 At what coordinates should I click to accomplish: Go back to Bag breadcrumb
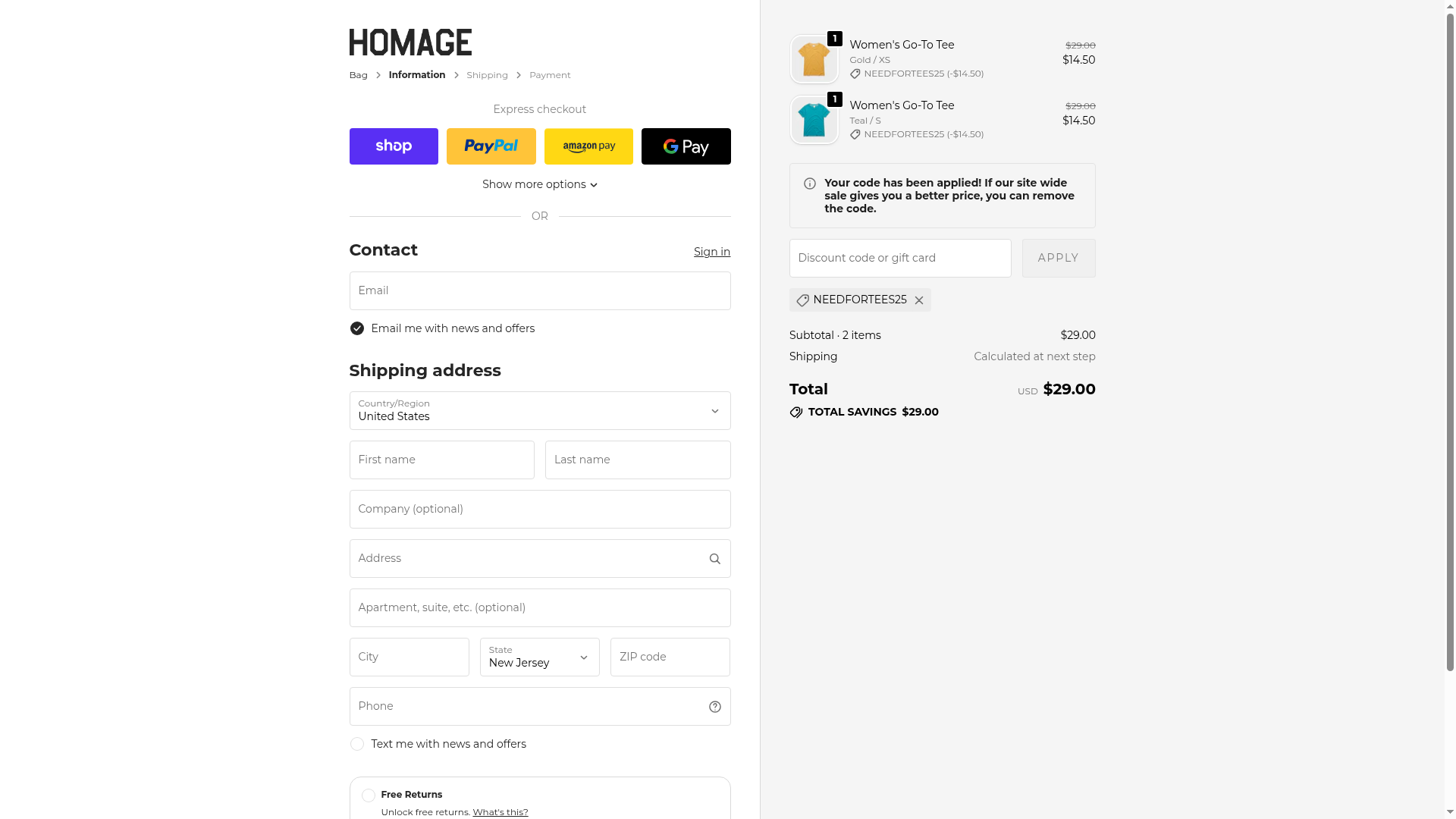[358, 75]
